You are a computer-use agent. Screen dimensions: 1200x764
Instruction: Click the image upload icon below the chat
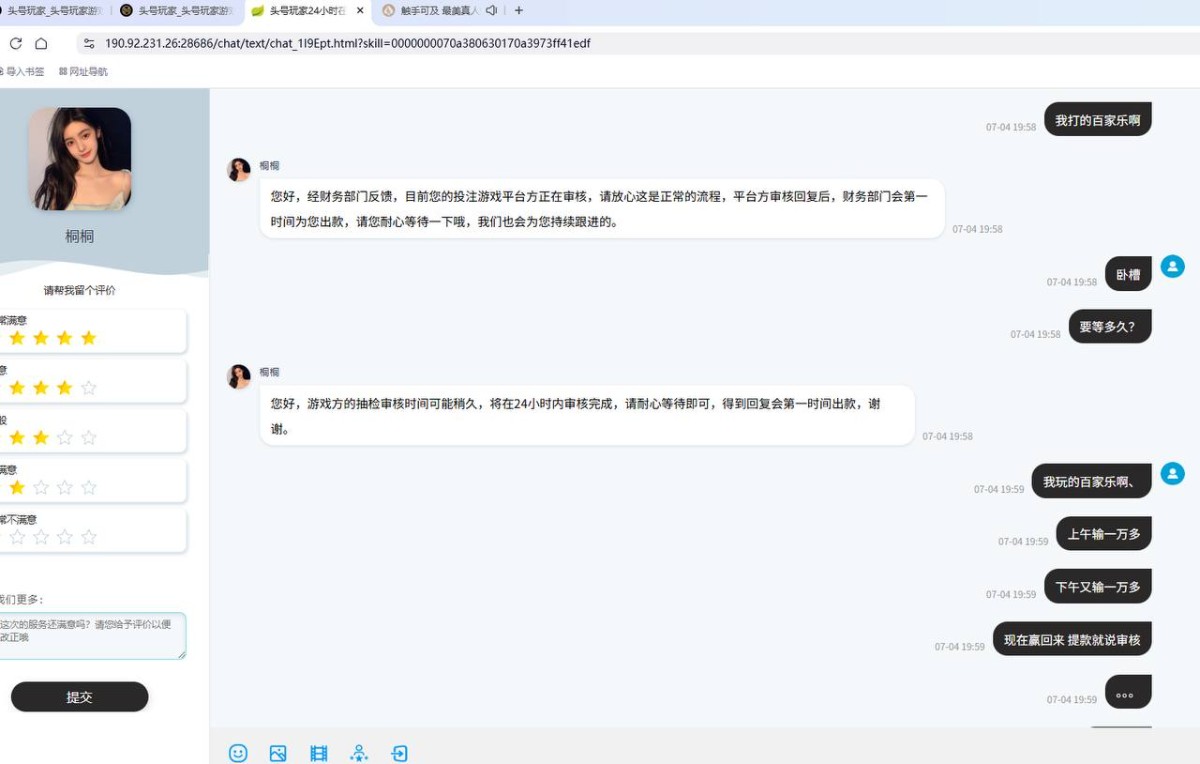(278, 753)
